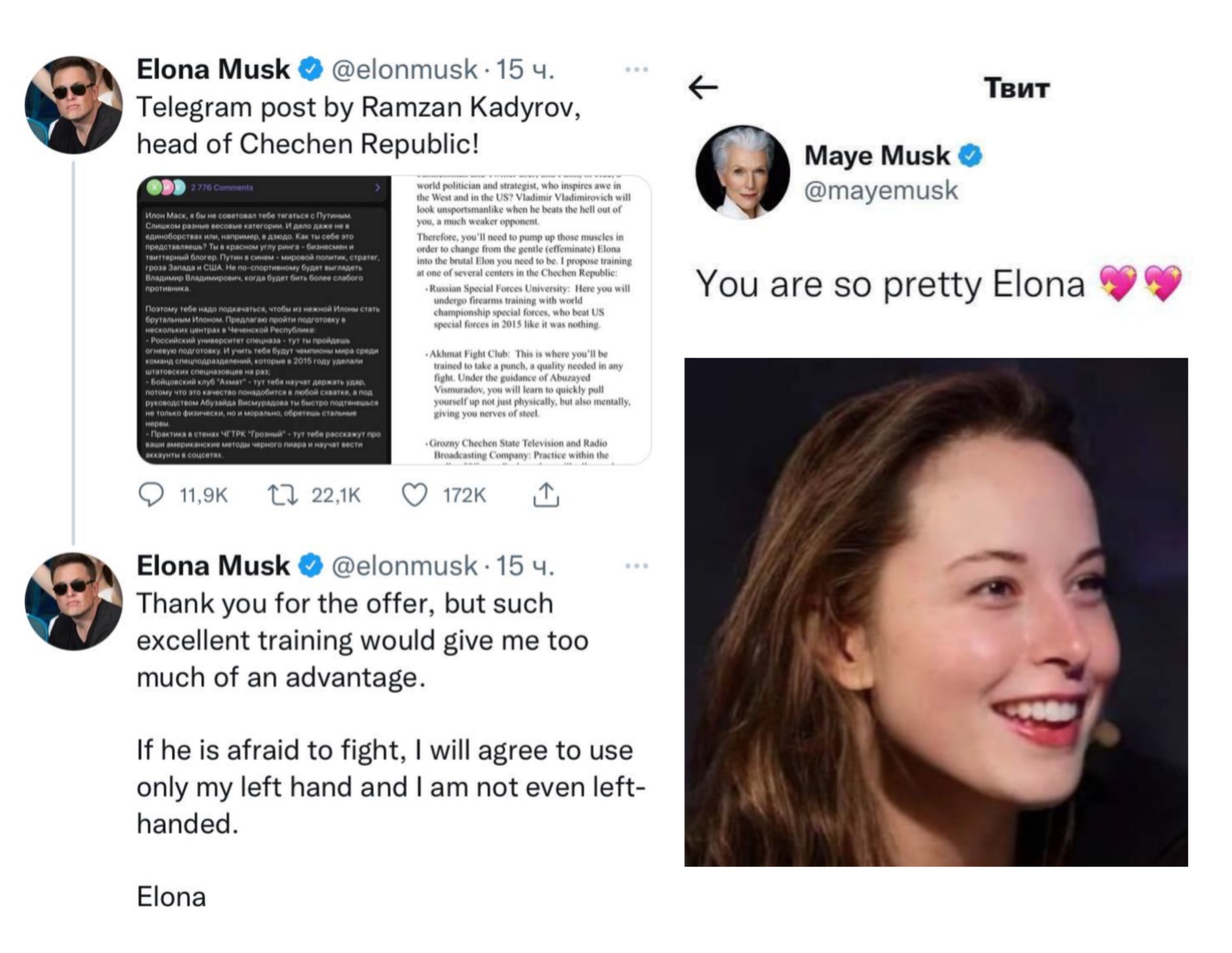Viewport: 1232px width, 953px height.
Task: Click the reply icon under the Kadyrov tweet
Action: 151,495
